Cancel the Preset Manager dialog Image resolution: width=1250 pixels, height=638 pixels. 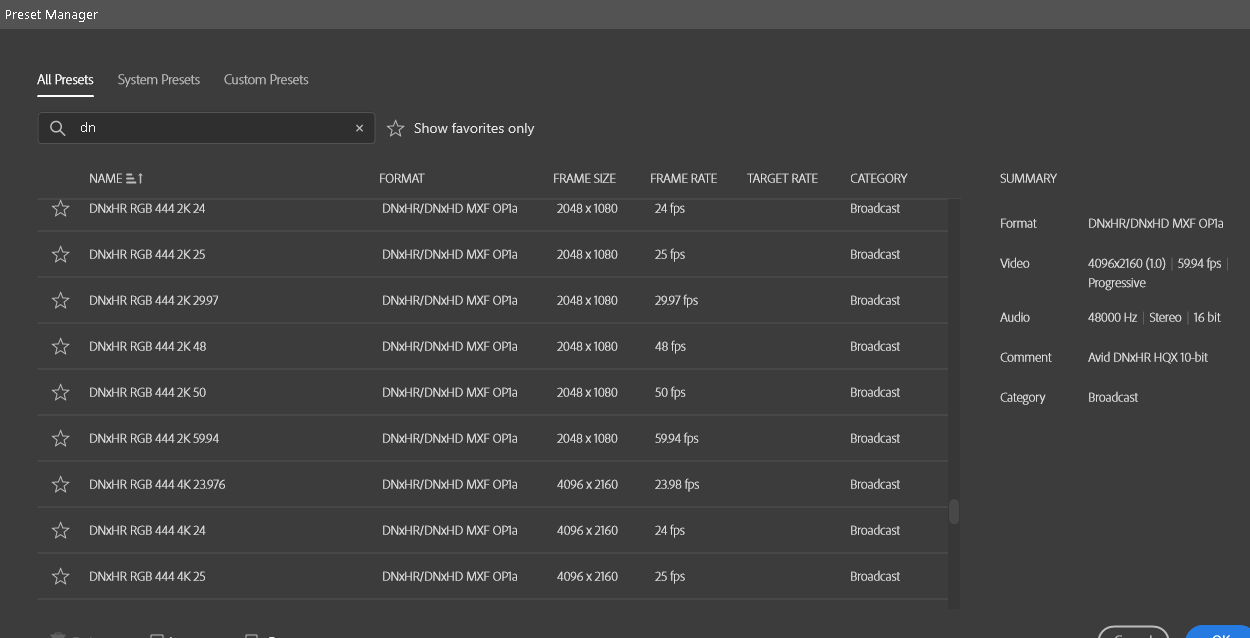[1133, 632]
